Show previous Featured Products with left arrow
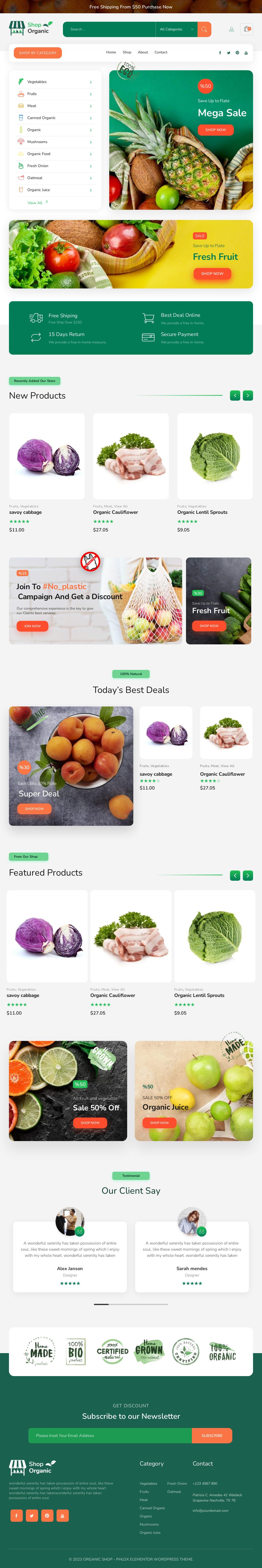 235,875
